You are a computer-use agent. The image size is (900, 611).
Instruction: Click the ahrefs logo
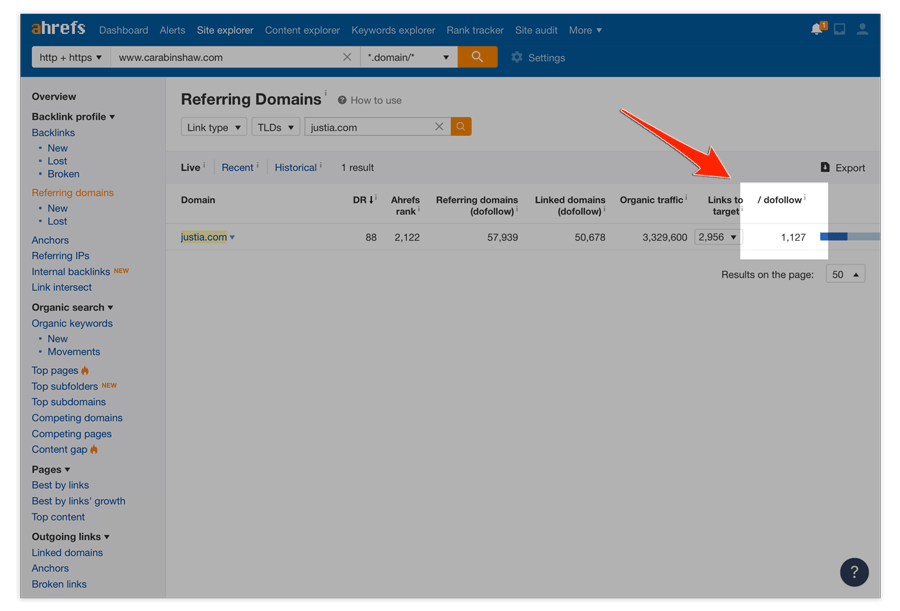[58, 28]
